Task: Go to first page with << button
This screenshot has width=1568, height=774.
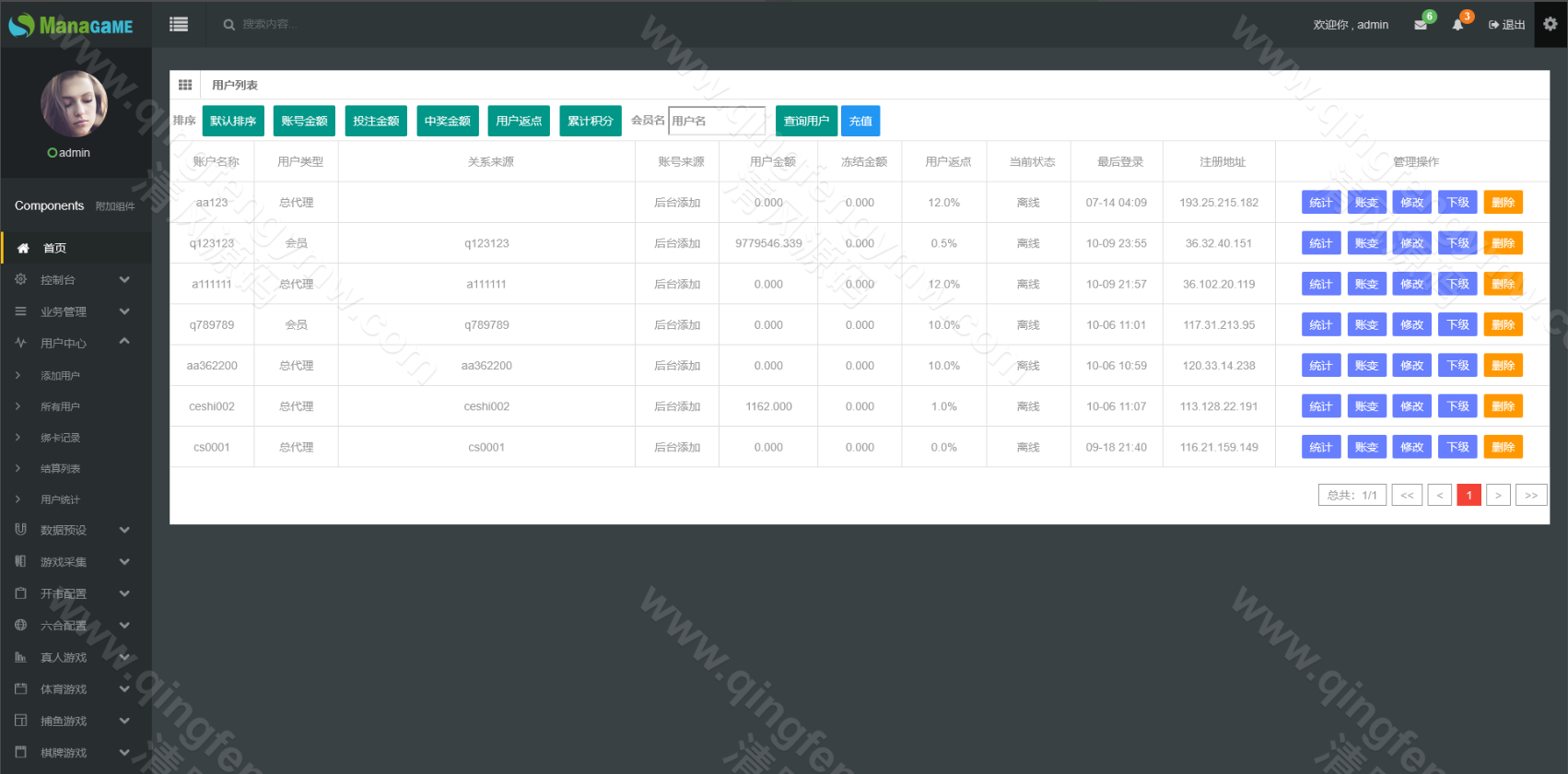Action: 1407,495
